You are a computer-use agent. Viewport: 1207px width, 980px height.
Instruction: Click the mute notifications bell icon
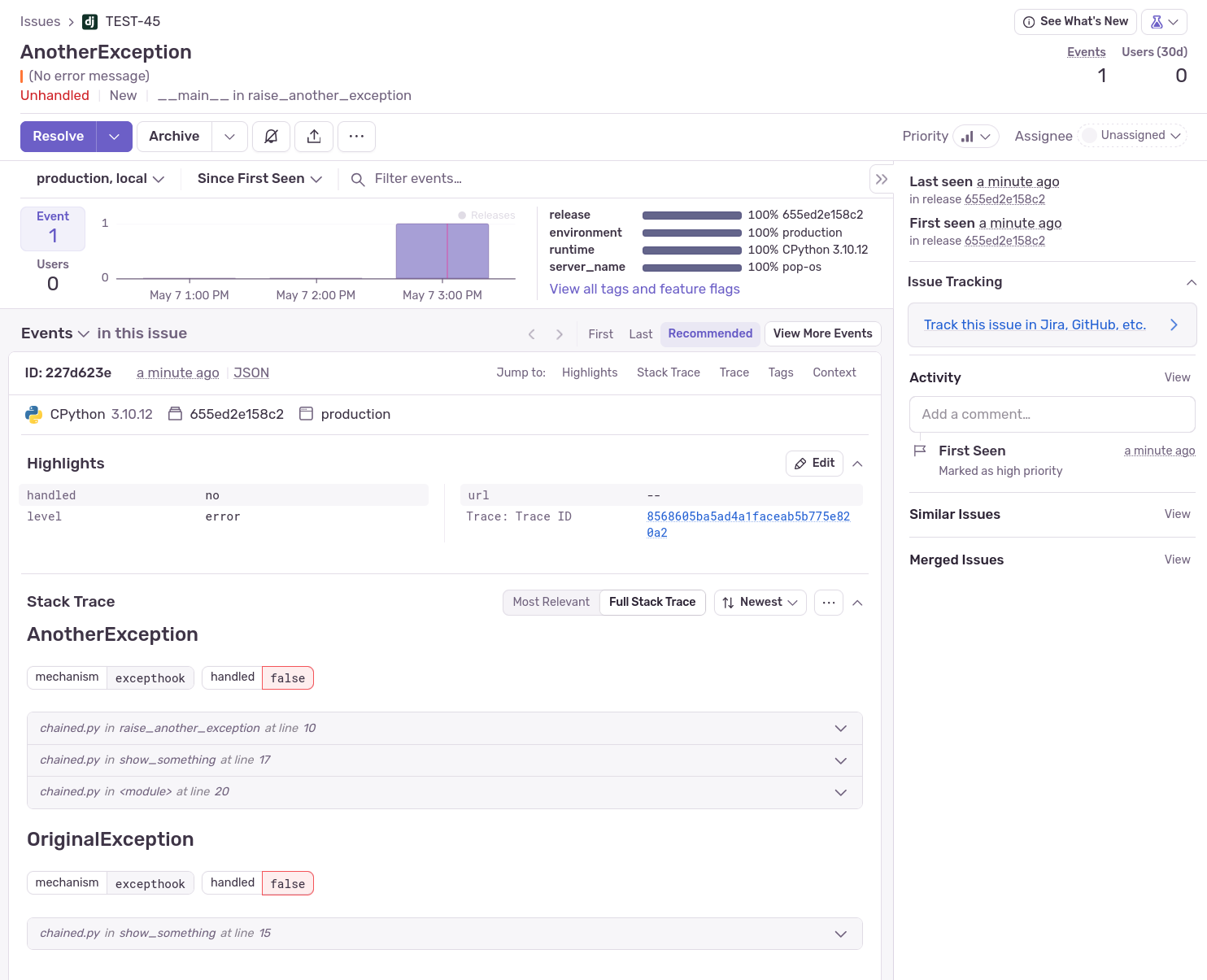pos(271,137)
